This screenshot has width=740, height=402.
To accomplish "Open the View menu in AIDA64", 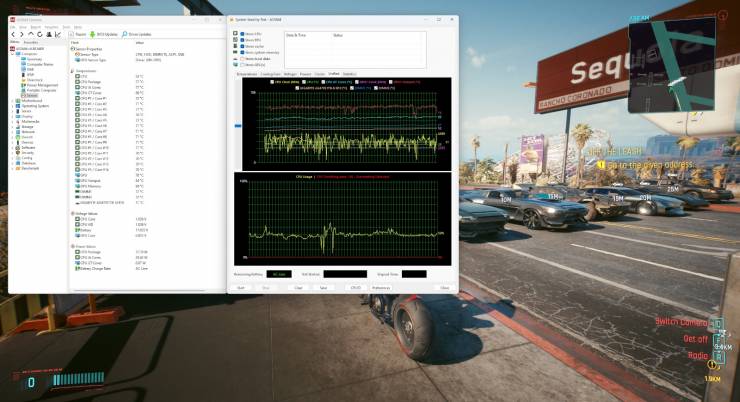I will [23, 27].
